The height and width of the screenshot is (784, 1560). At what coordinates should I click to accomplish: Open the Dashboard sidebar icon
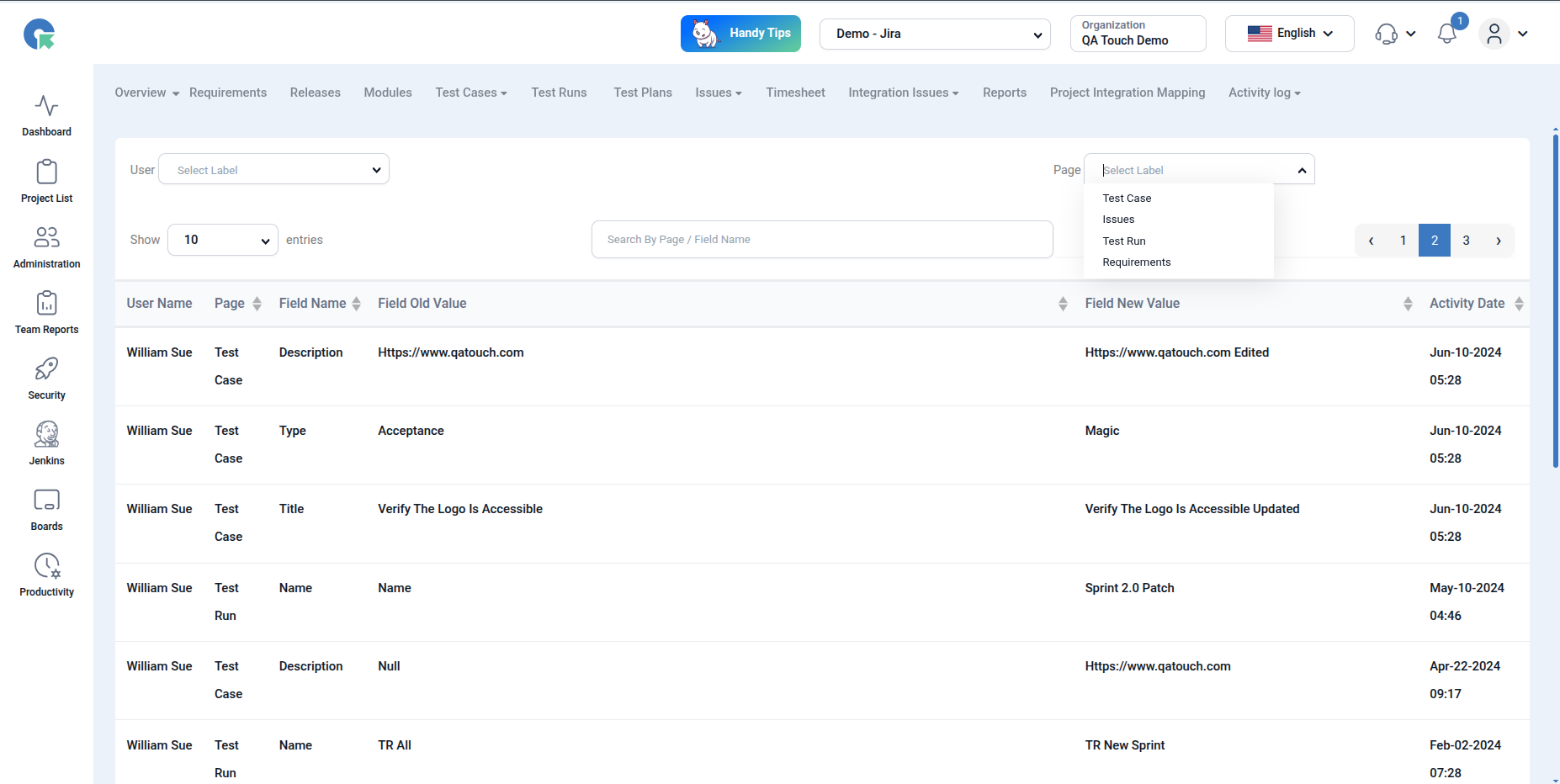(x=46, y=107)
